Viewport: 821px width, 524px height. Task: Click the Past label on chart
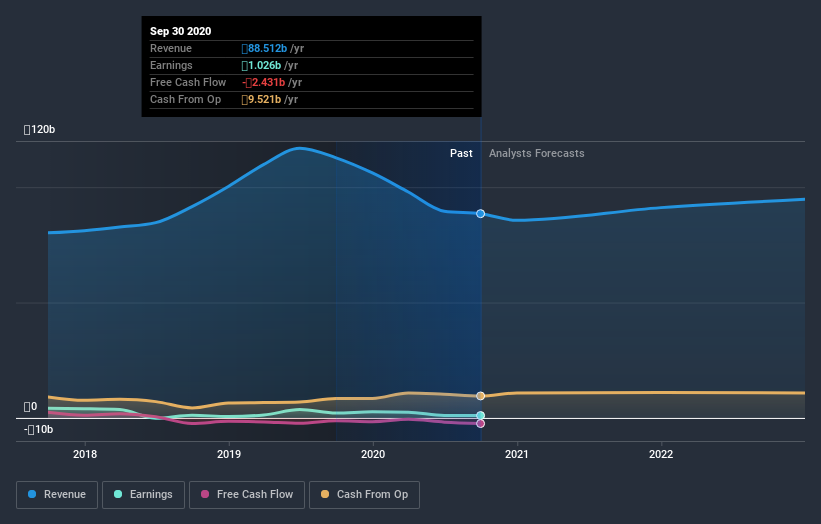pos(461,153)
